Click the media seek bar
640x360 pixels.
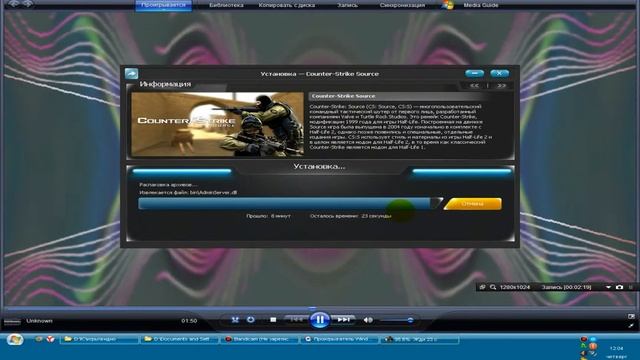(320, 308)
